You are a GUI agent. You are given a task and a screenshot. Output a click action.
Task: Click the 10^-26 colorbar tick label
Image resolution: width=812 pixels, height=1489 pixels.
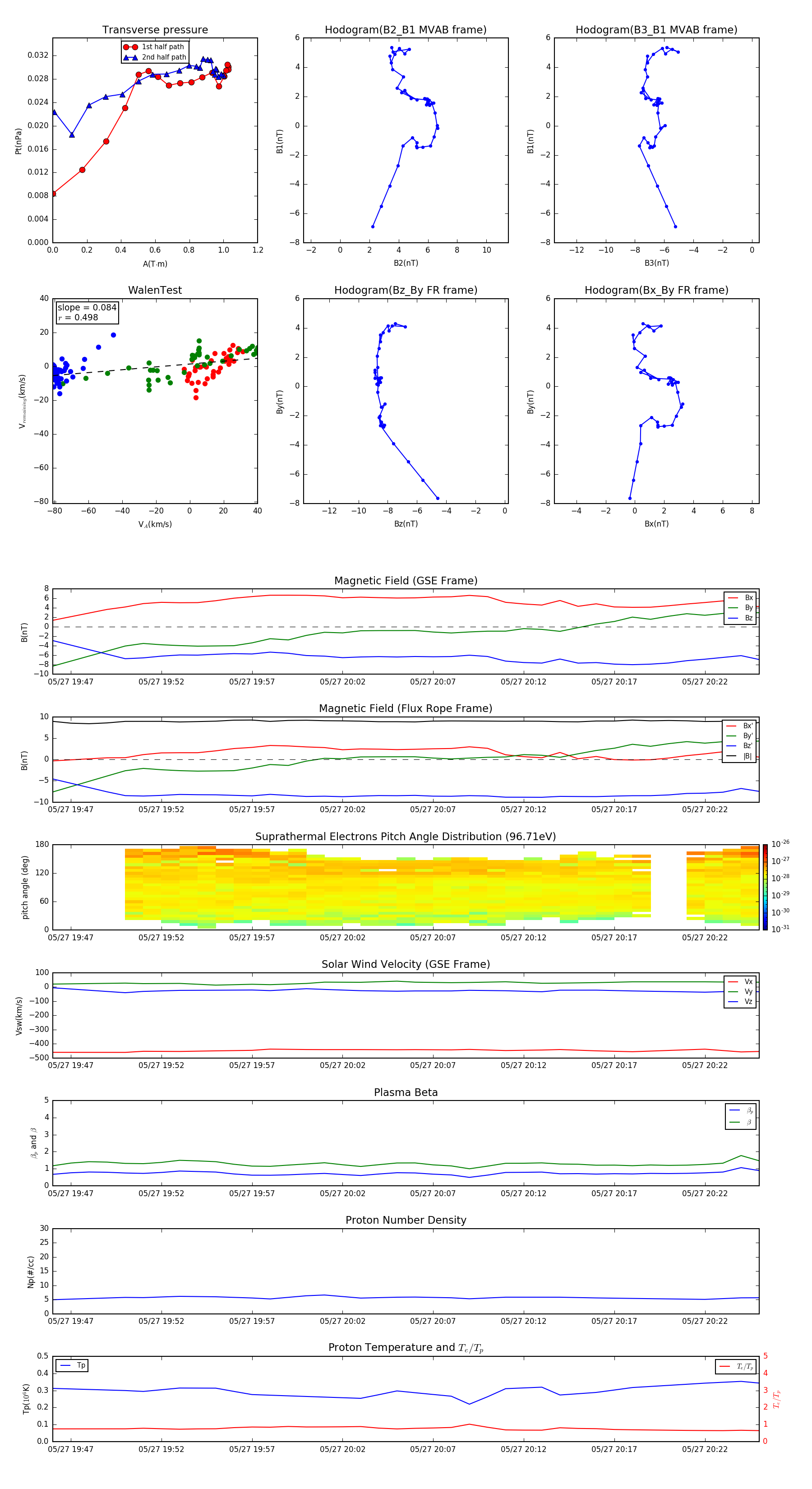click(x=780, y=844)
